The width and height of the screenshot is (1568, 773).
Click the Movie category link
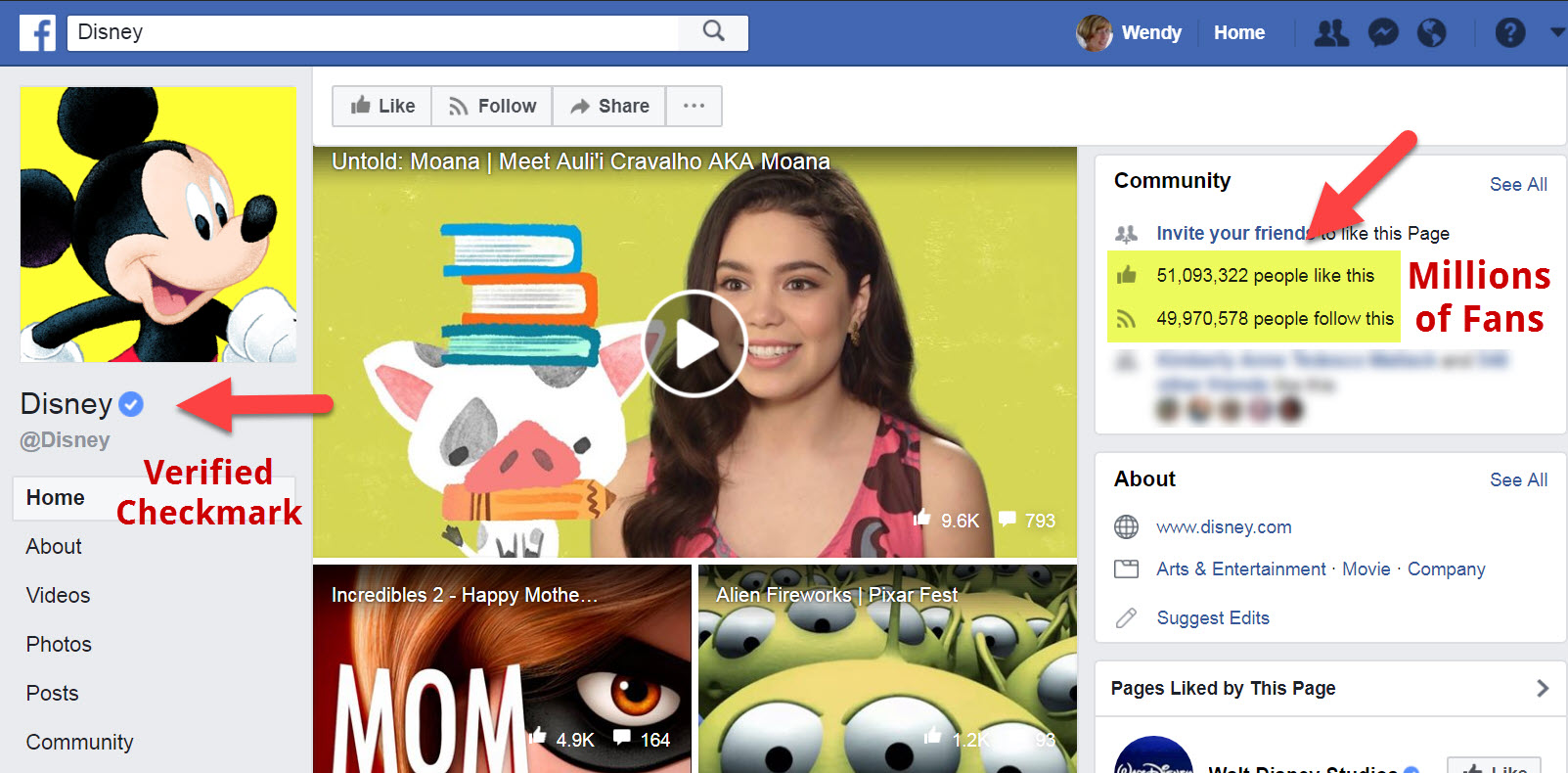1366,569
